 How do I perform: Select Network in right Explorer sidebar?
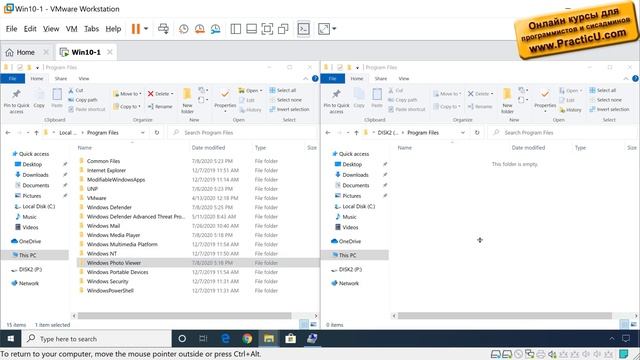(349, 283)
